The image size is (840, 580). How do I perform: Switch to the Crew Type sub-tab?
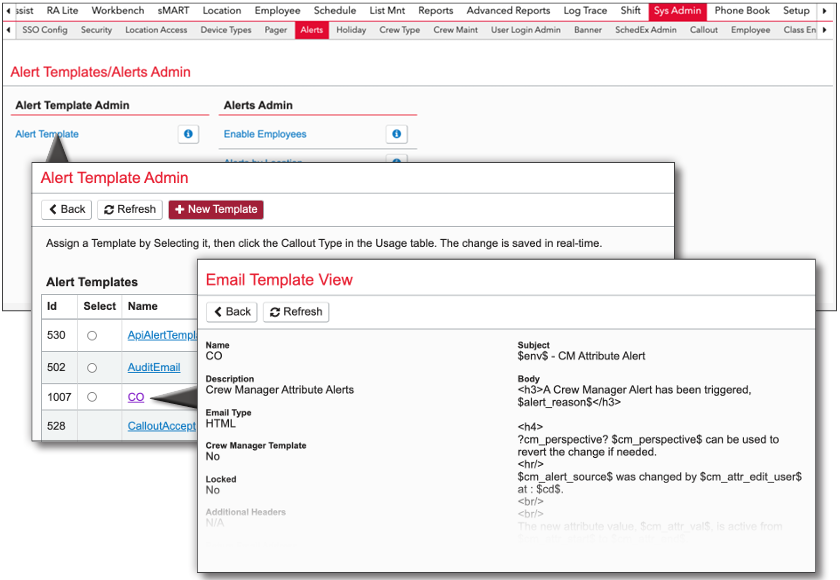coord(400,30)
